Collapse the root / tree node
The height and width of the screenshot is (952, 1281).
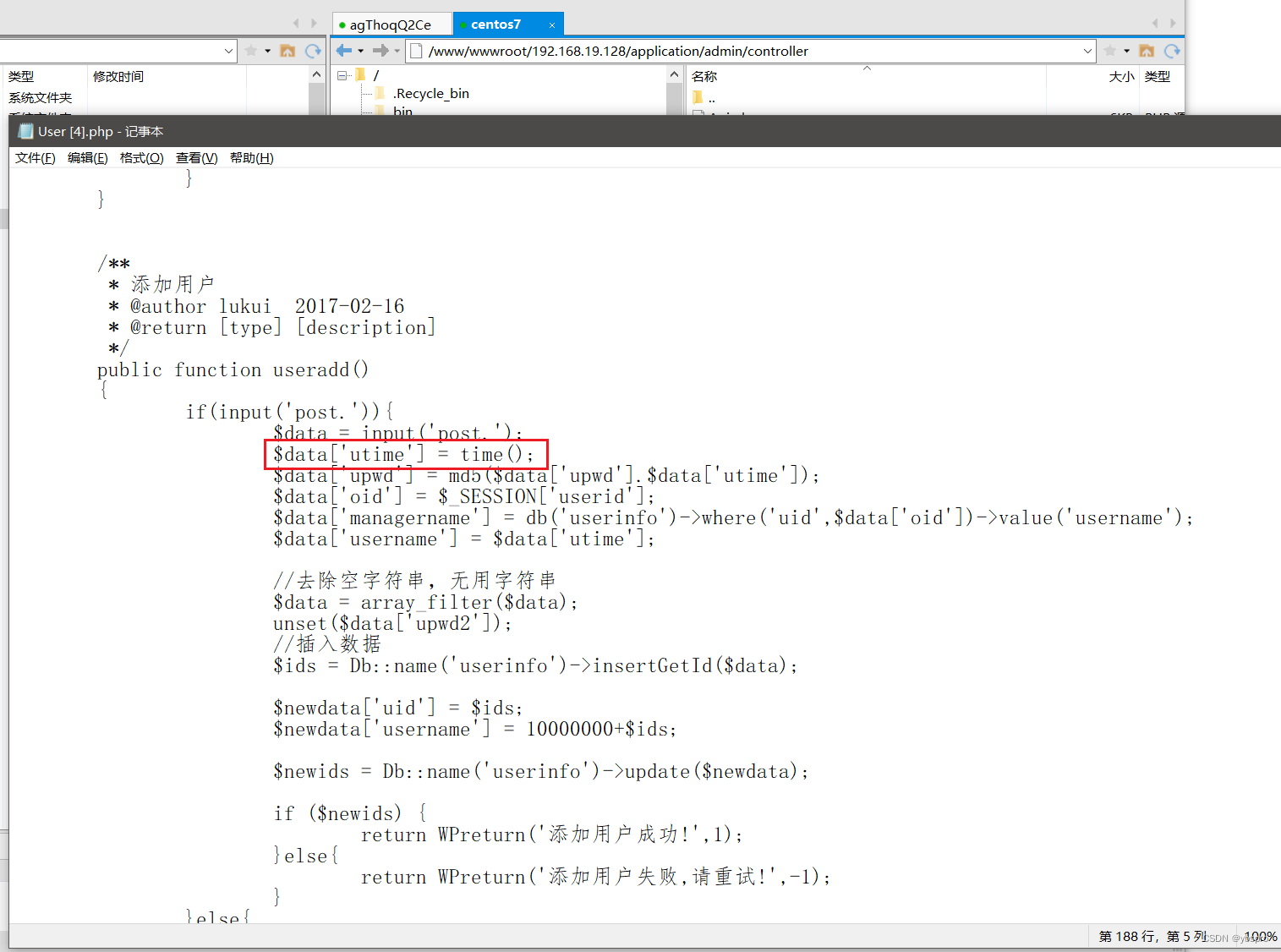coord(342,75)
